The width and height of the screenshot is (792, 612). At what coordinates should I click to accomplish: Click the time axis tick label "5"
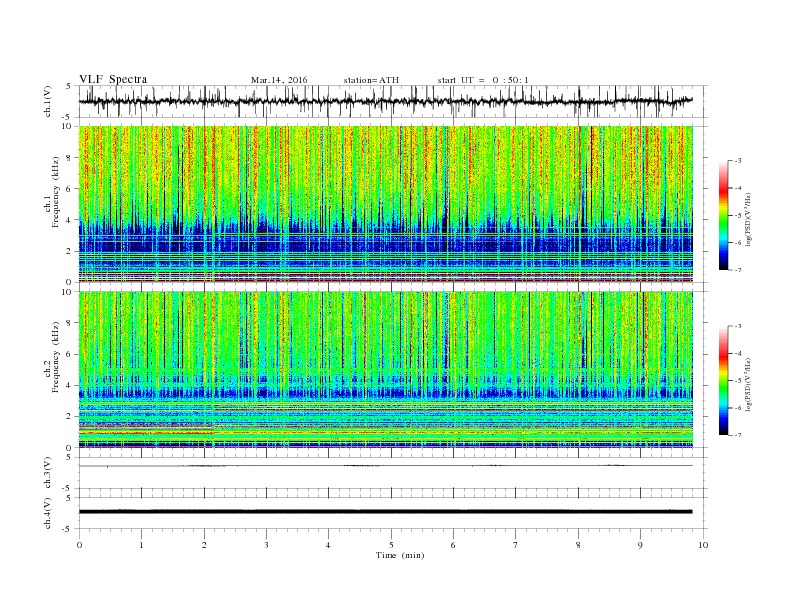coord(391,545)
